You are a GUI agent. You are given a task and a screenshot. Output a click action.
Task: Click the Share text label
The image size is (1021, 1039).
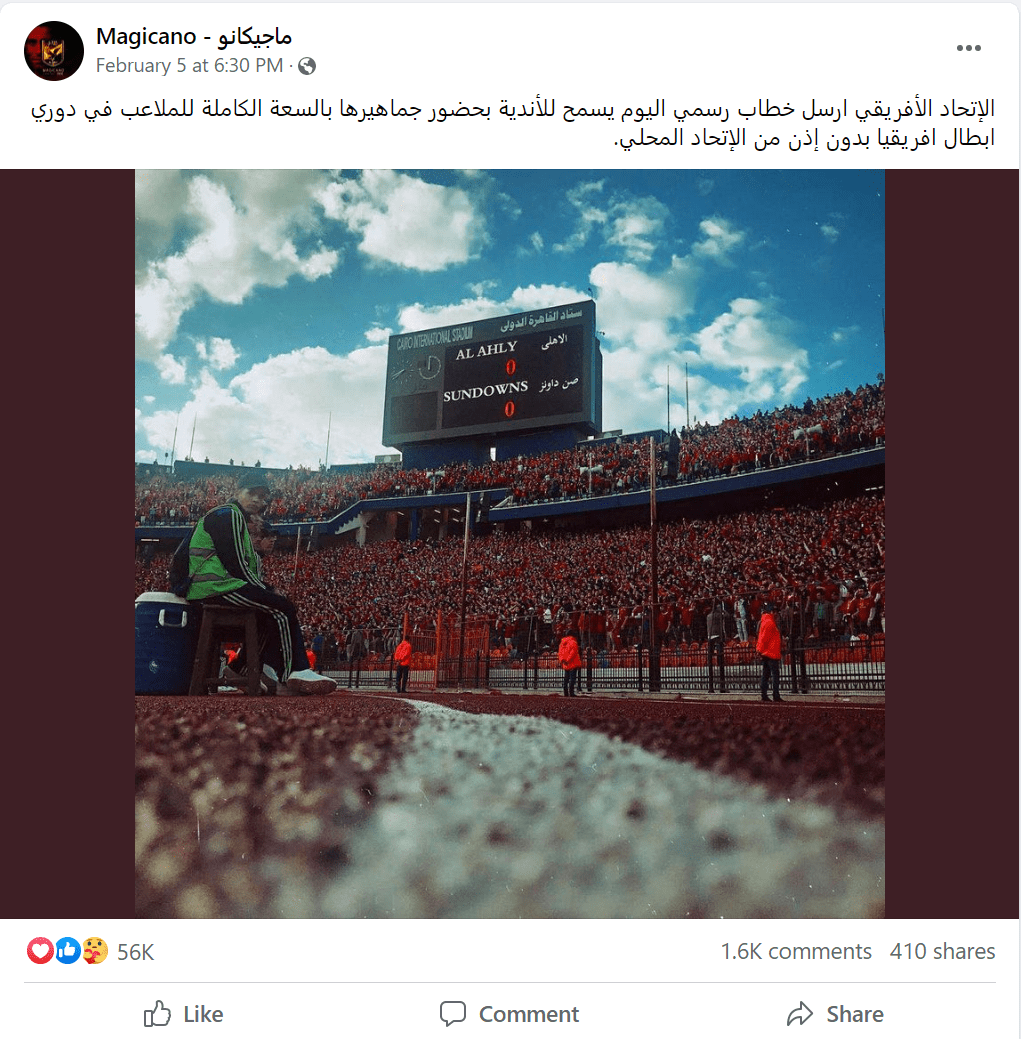pyautogui.click(x=855, y=1014)
